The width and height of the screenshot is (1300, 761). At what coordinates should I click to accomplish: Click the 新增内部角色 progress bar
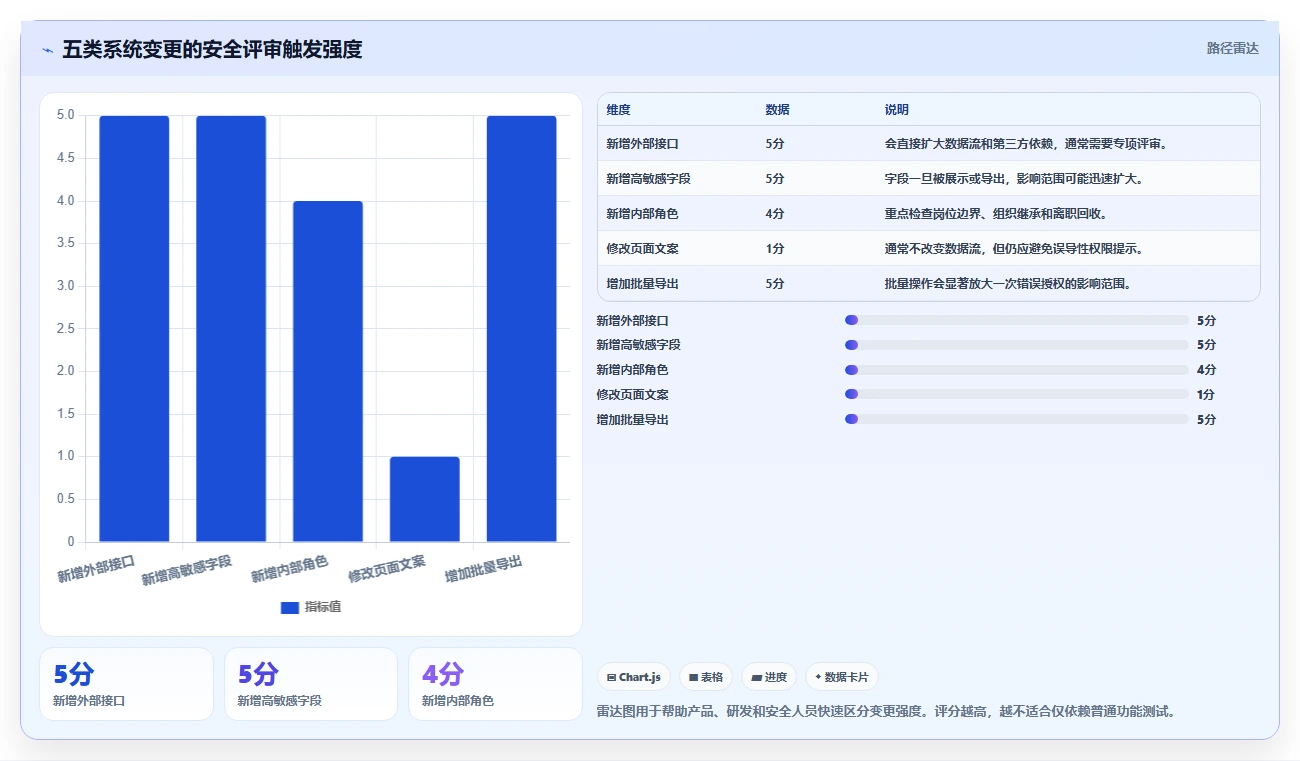point(1016,370)
